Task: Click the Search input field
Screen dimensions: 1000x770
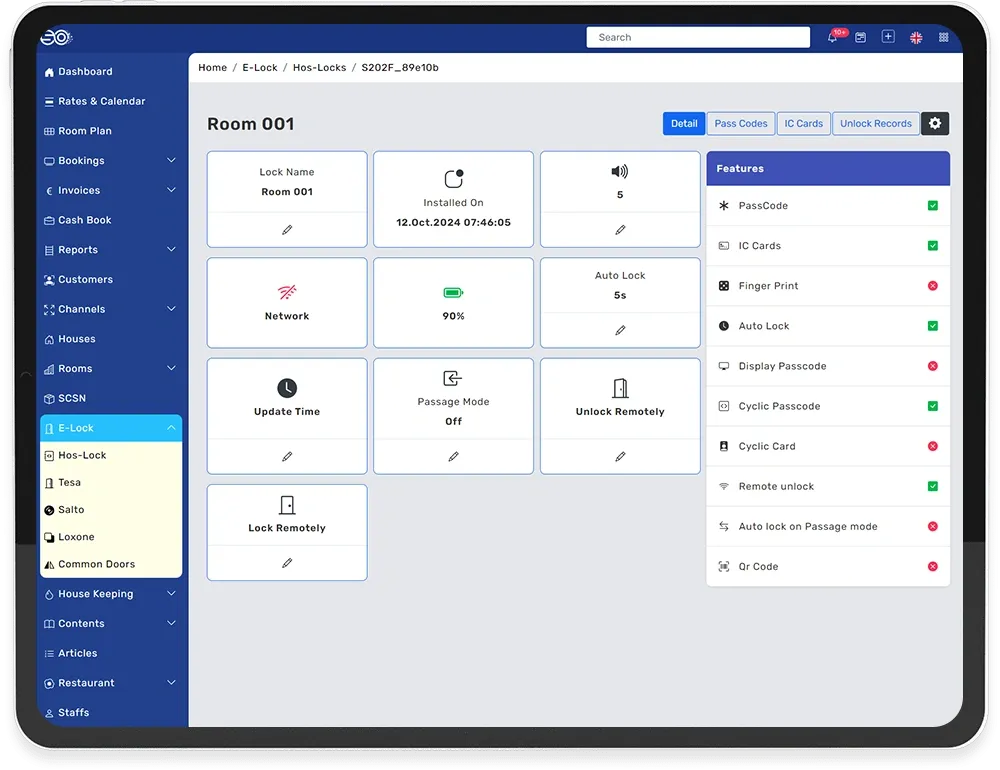Action: click(x=698, y=37)
